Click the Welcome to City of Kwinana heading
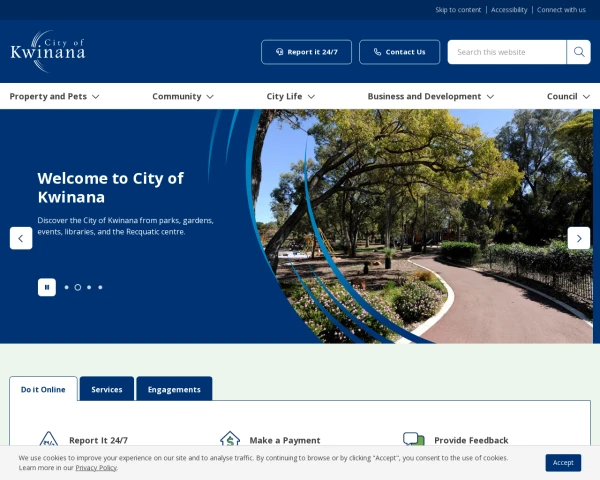The height and width of the screenshot is (480, 600). (111, 188)
